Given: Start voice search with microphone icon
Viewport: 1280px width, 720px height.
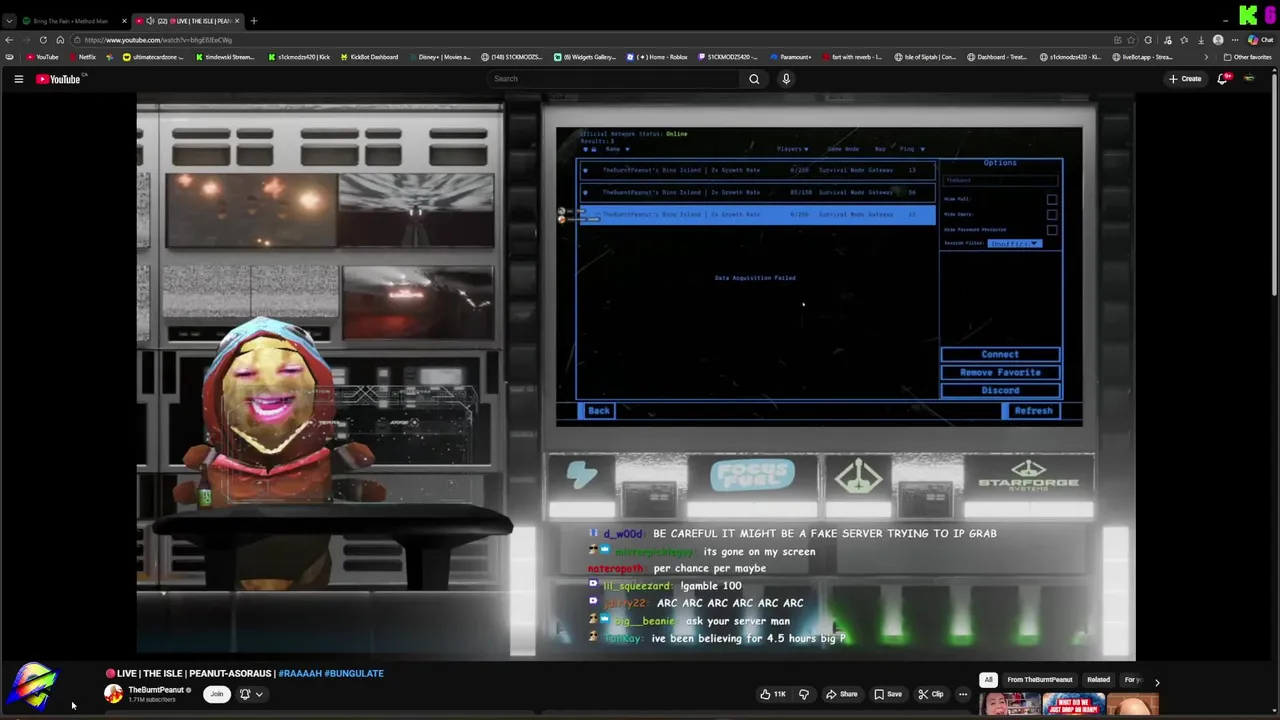Looking at the screenshot, I should point(786,79).
